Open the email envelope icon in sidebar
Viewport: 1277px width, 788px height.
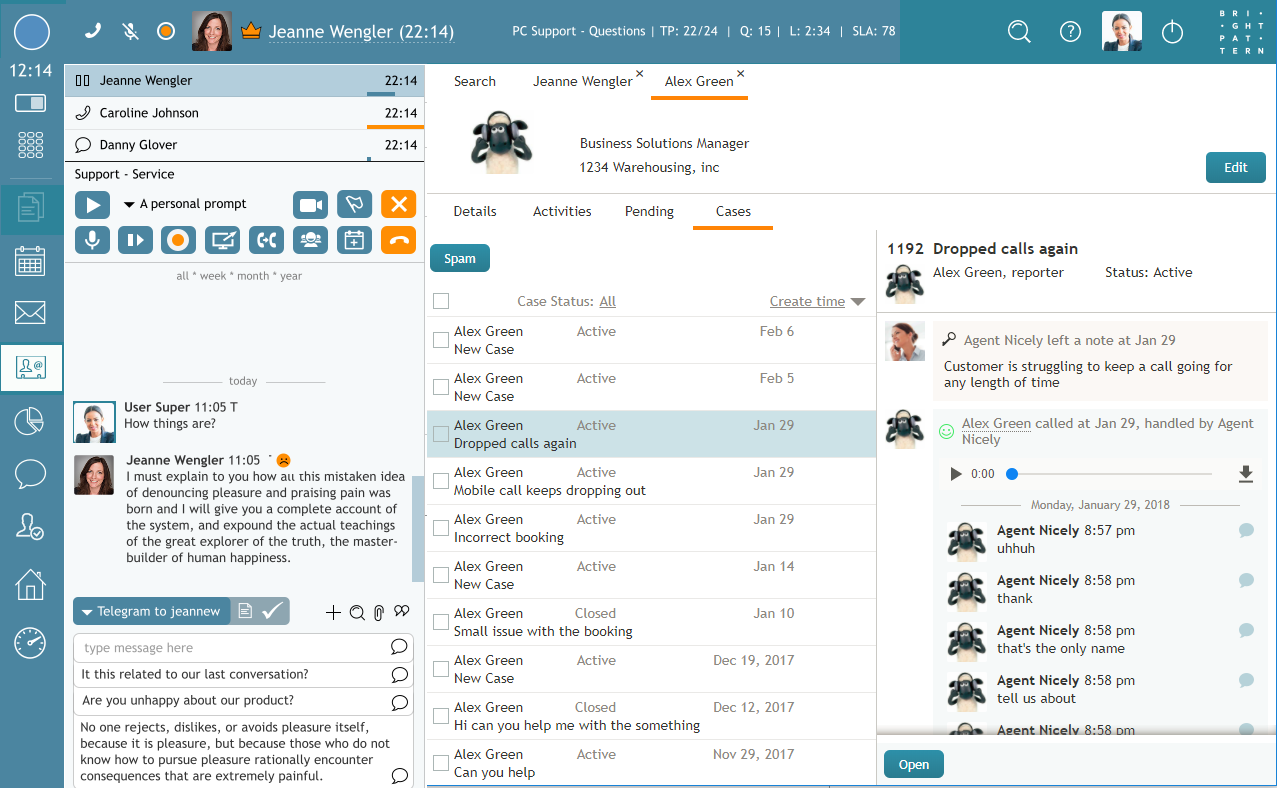tap(31, 313)
